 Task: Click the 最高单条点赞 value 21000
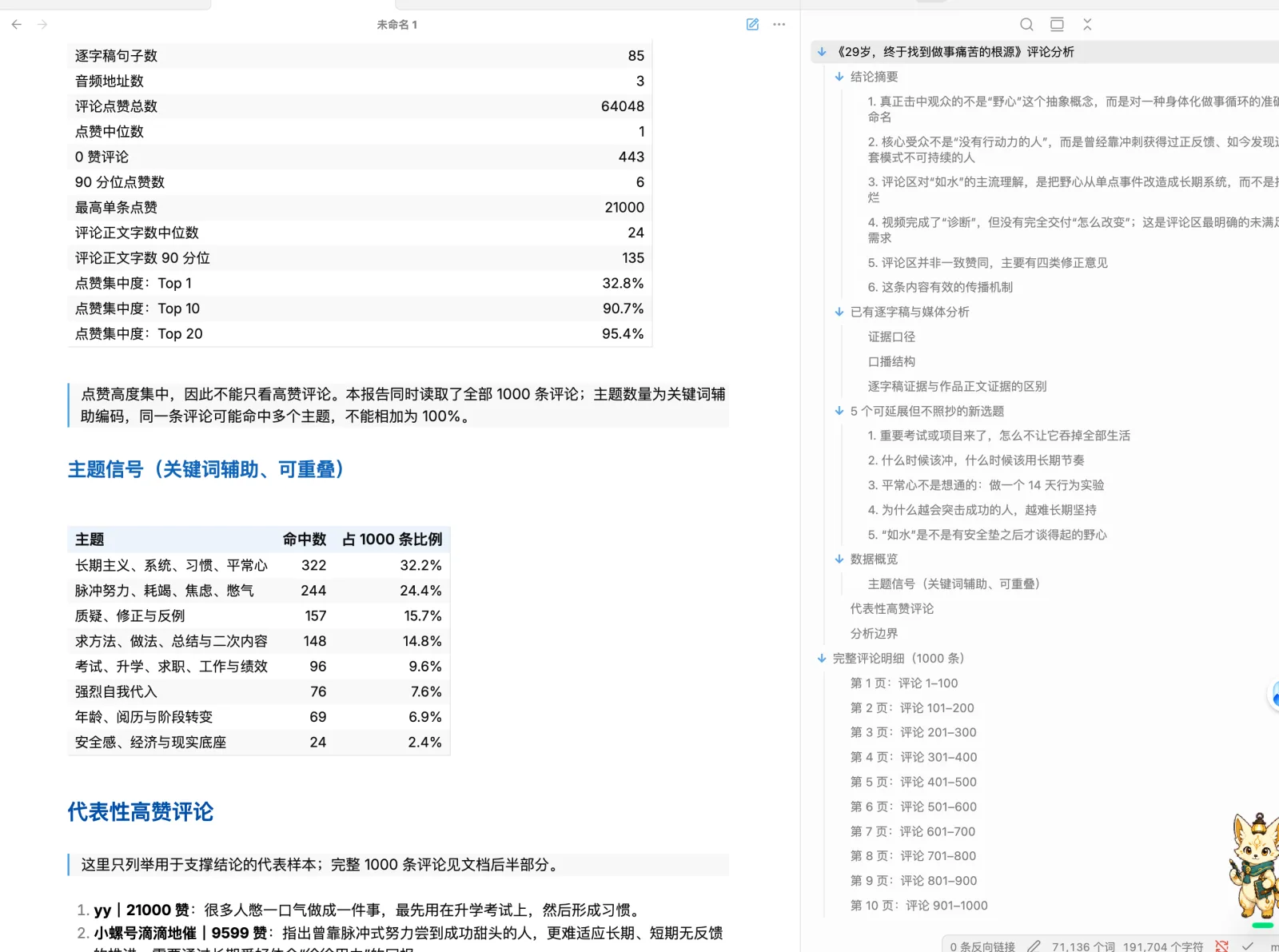(624, 207)
